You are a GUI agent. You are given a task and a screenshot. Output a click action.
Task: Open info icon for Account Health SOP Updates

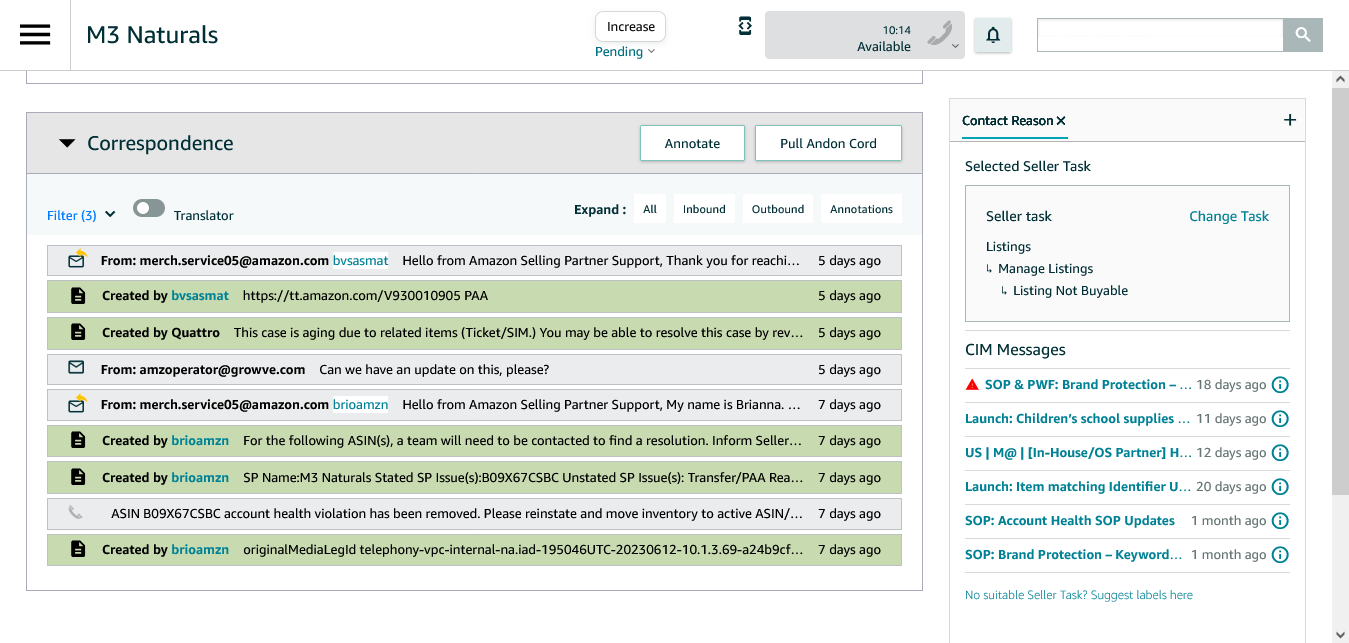pyautogui.click(x=1279, y=521)
